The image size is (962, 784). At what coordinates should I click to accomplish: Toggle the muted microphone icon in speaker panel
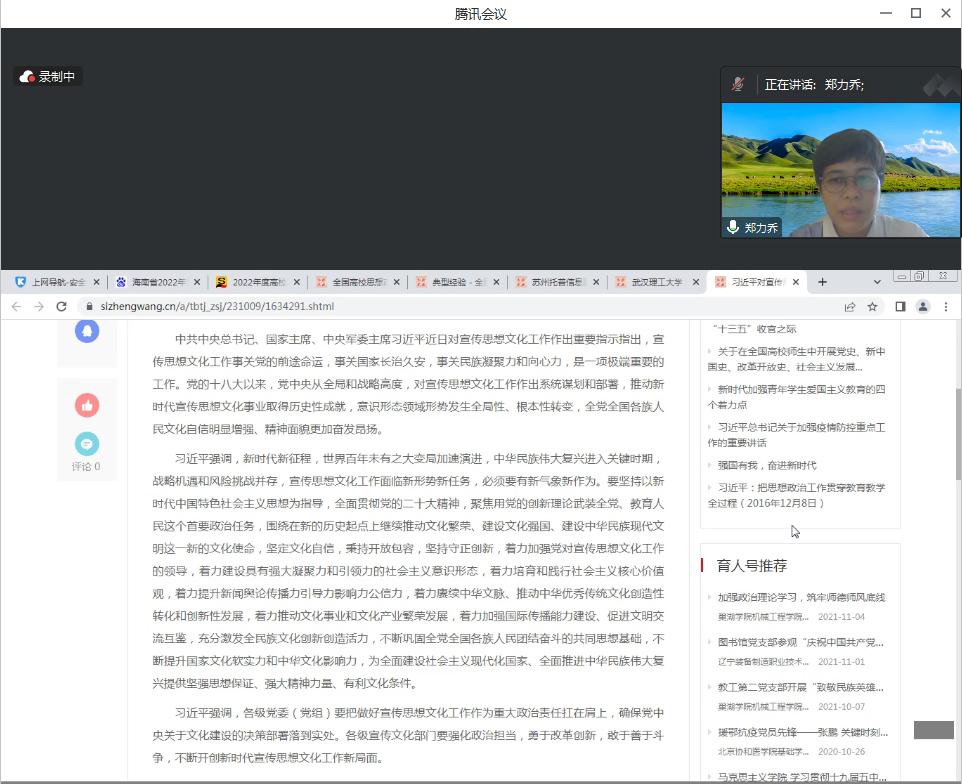pyautogui.click(x=738, y=85)
